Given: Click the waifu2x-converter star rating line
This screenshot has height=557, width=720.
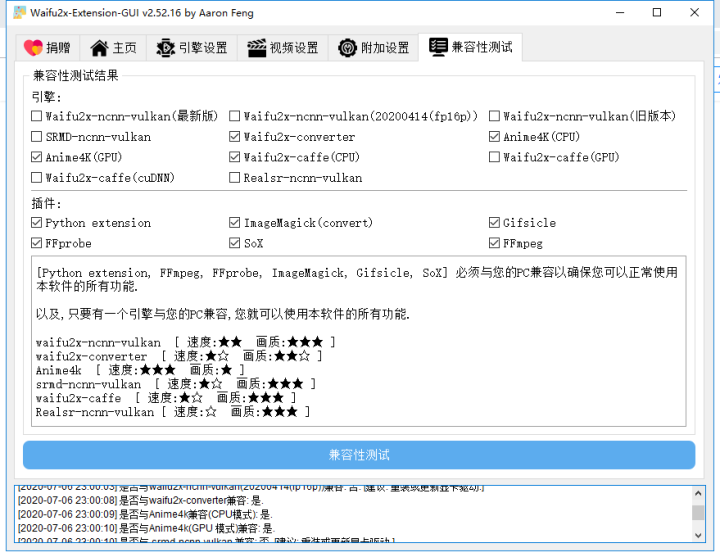Looking at the screenshot, I should [x=180, y=356].
